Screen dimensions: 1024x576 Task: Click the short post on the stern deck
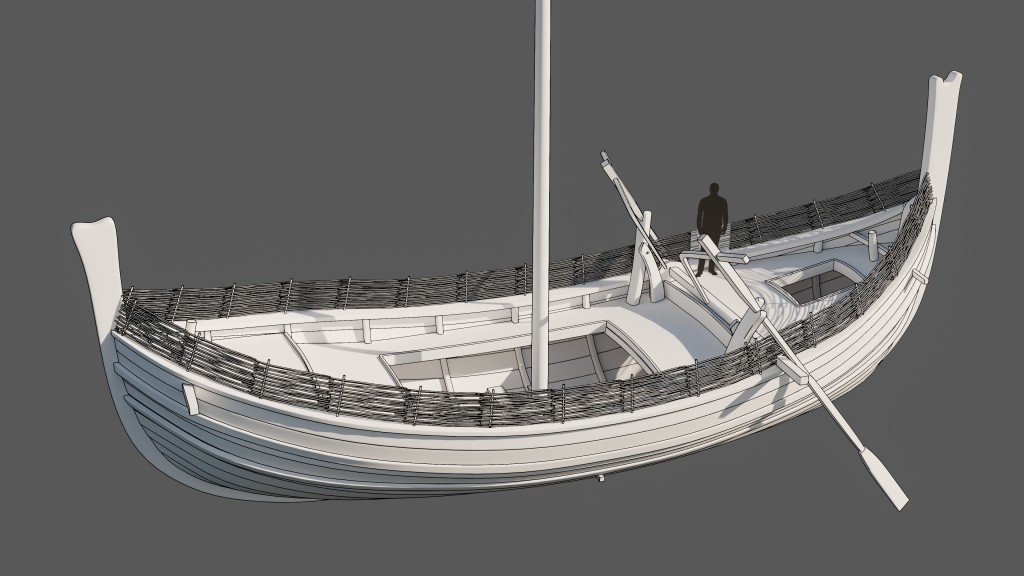(x=871, y=244)
